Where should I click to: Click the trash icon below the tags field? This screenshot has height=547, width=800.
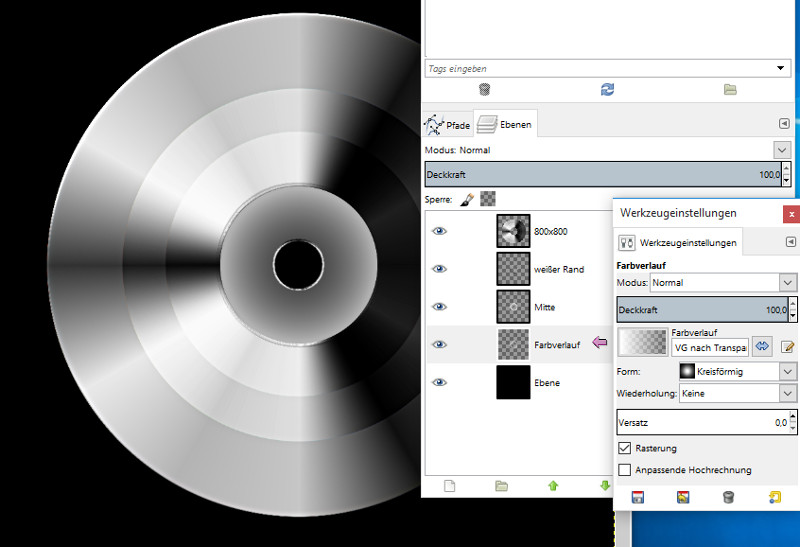[x=484, y=89]
